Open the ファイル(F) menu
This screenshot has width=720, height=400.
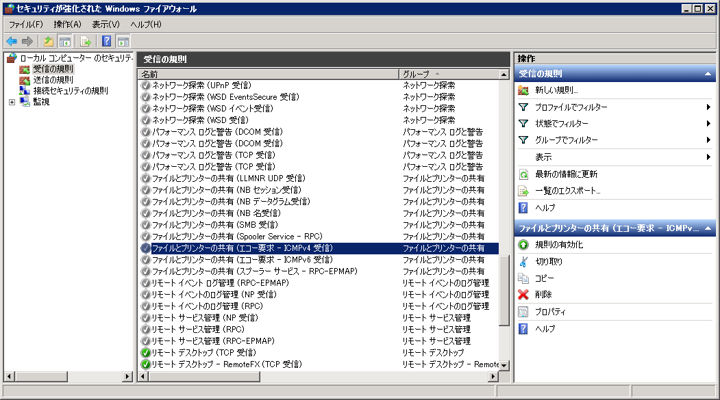[x=26, y=24]
